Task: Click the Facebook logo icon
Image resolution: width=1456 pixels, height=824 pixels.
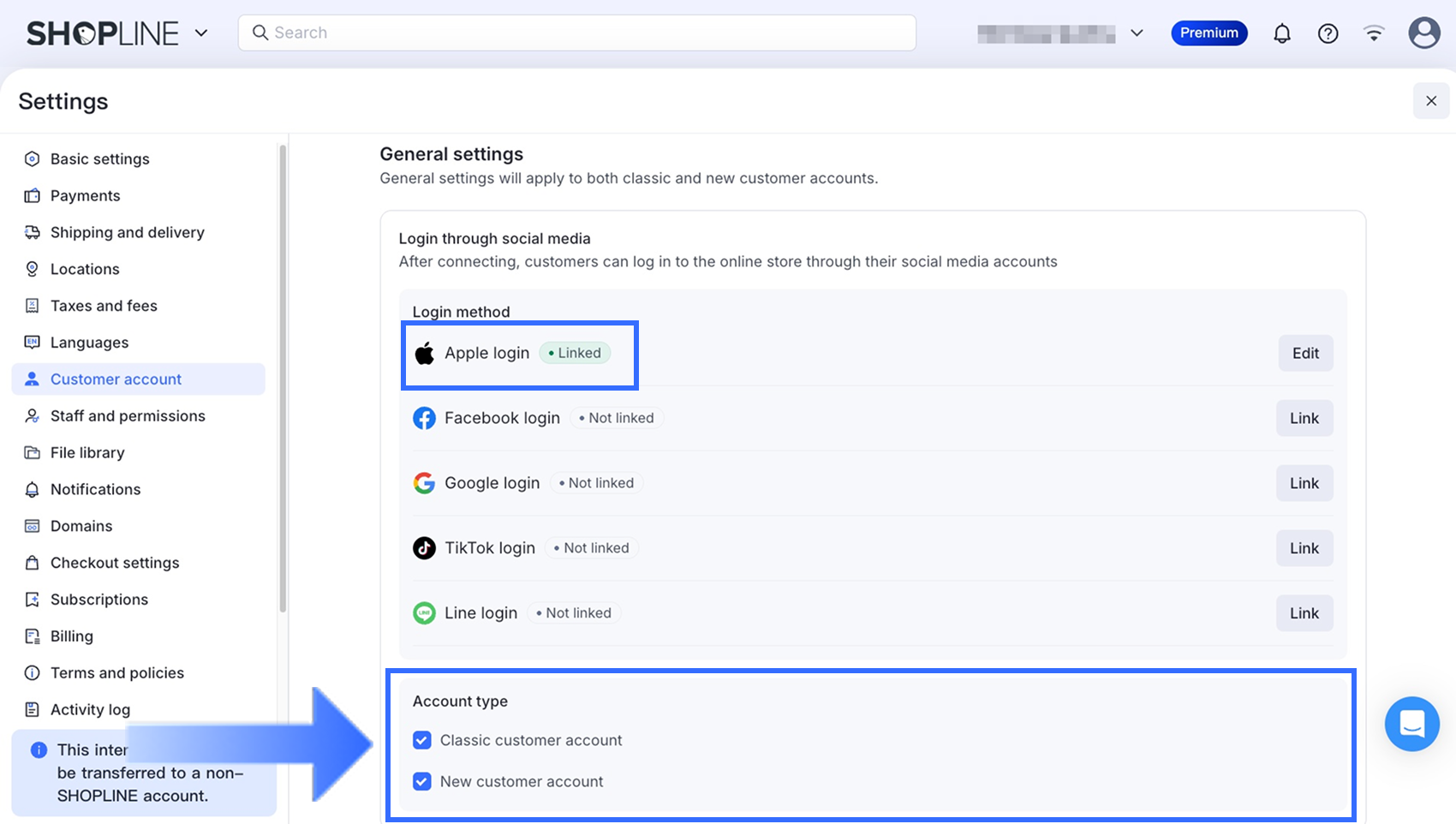Action: 424,418
